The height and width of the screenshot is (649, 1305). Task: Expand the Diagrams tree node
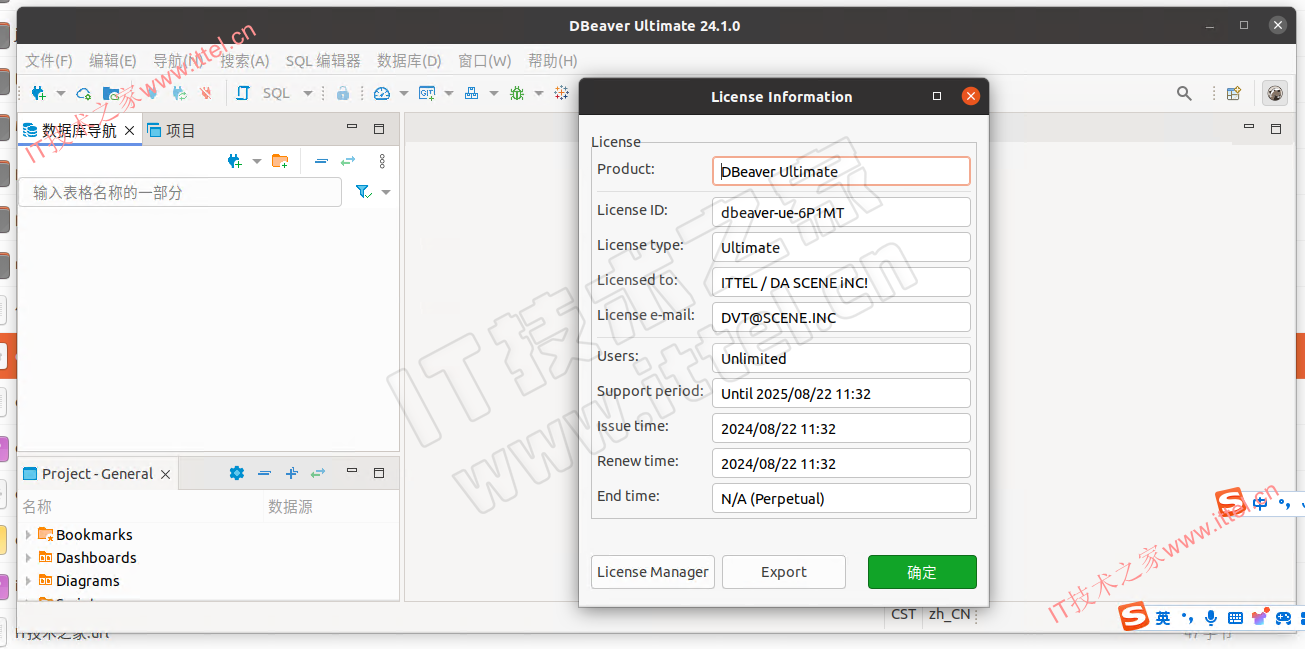28,581
